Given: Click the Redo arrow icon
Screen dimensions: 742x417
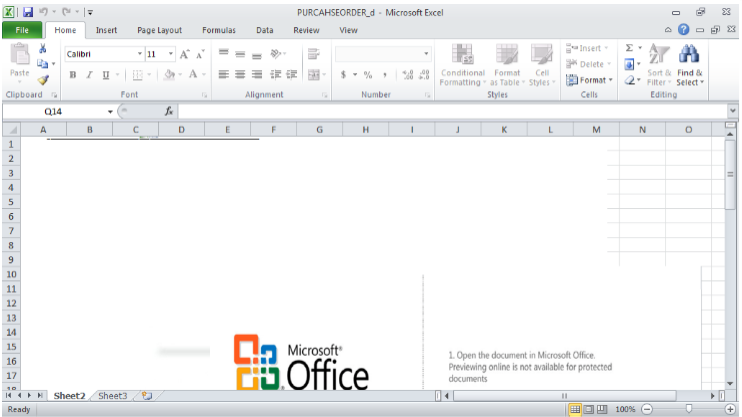Looking at the screenshot, I should (66, 12).
